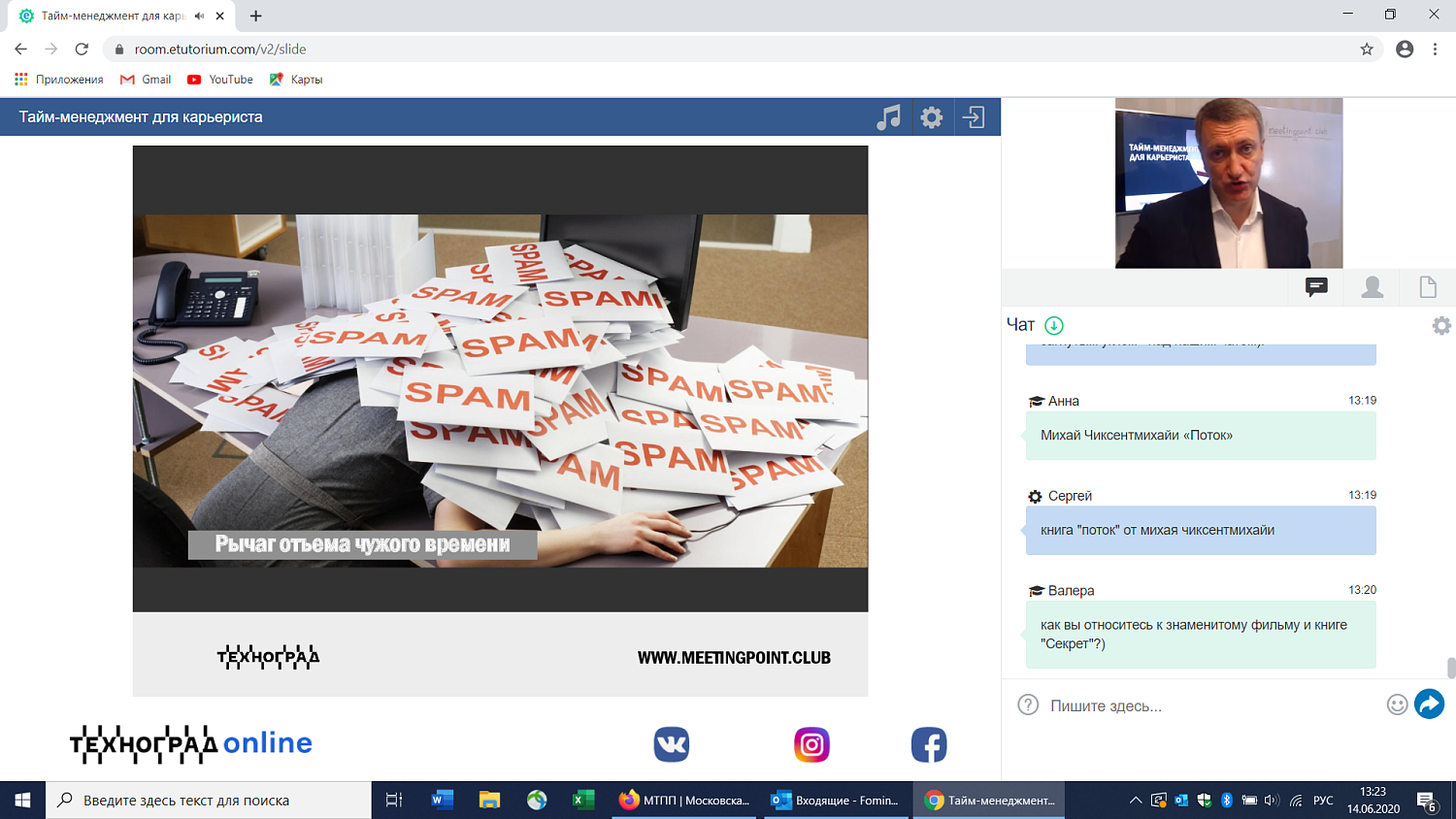Click the chat settings gear icon
This screenshot has width=1456, height=819.
tap(1441, 326)
